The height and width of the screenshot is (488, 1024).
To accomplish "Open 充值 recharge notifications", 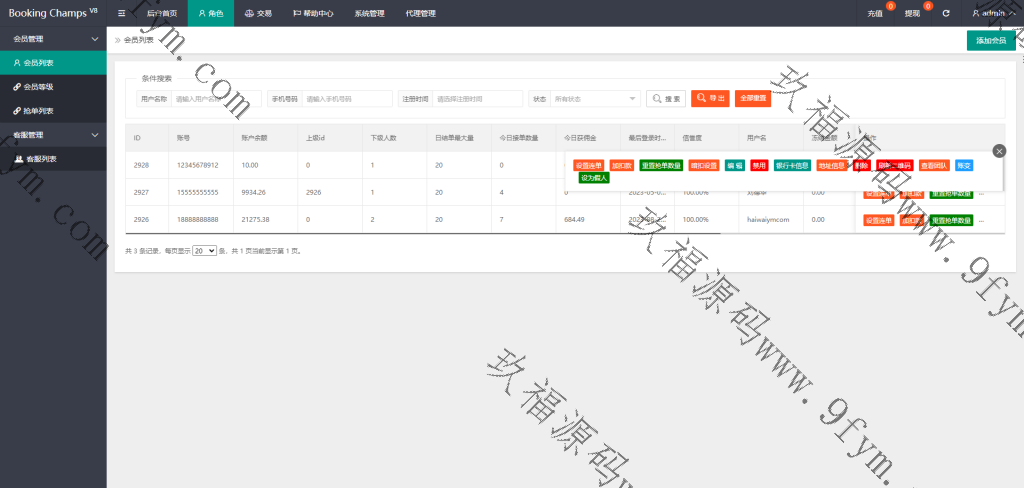I will (876, 13).
